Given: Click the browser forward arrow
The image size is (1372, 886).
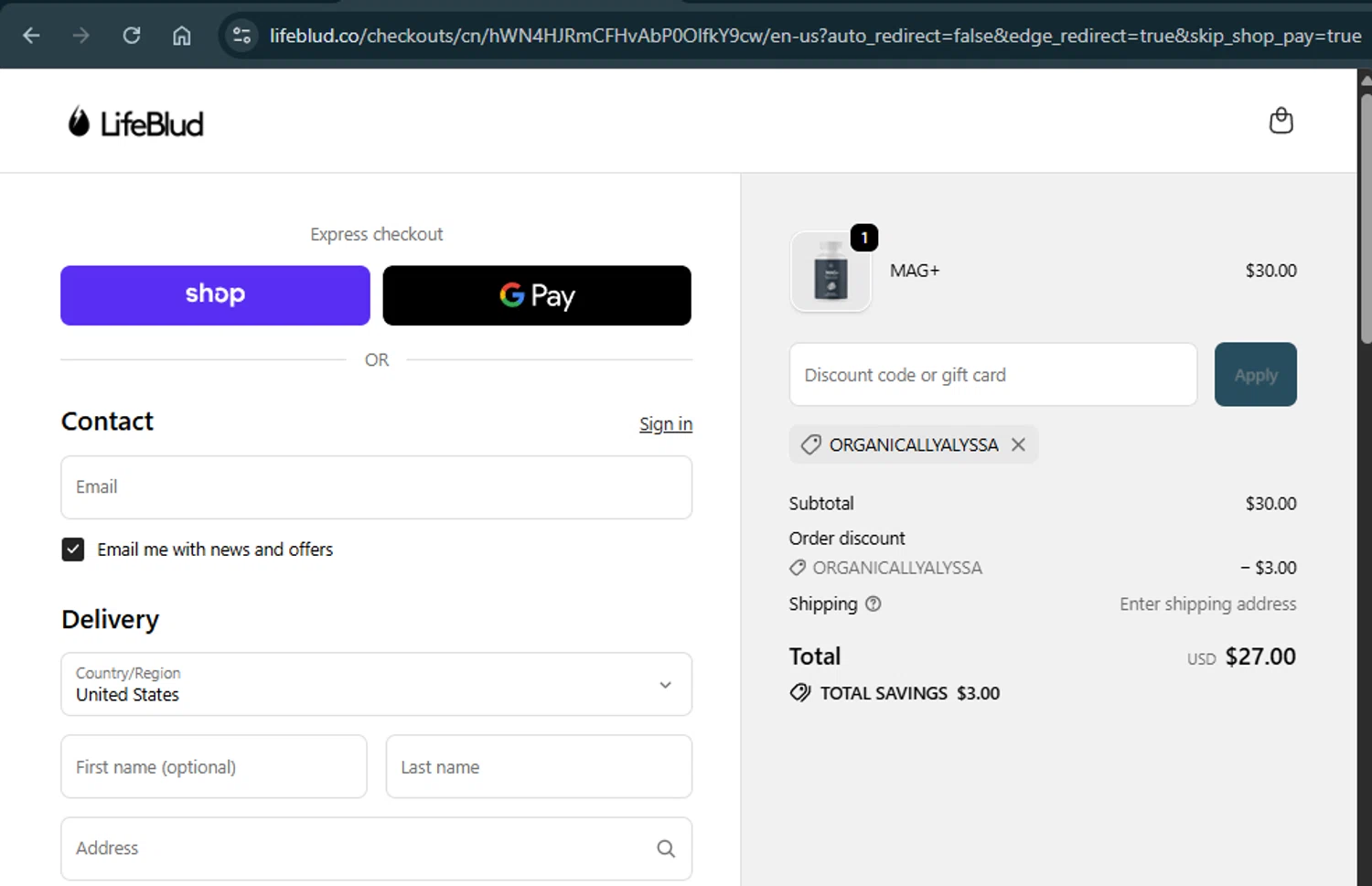Looking at the screenshot, I should click(81, 36).
